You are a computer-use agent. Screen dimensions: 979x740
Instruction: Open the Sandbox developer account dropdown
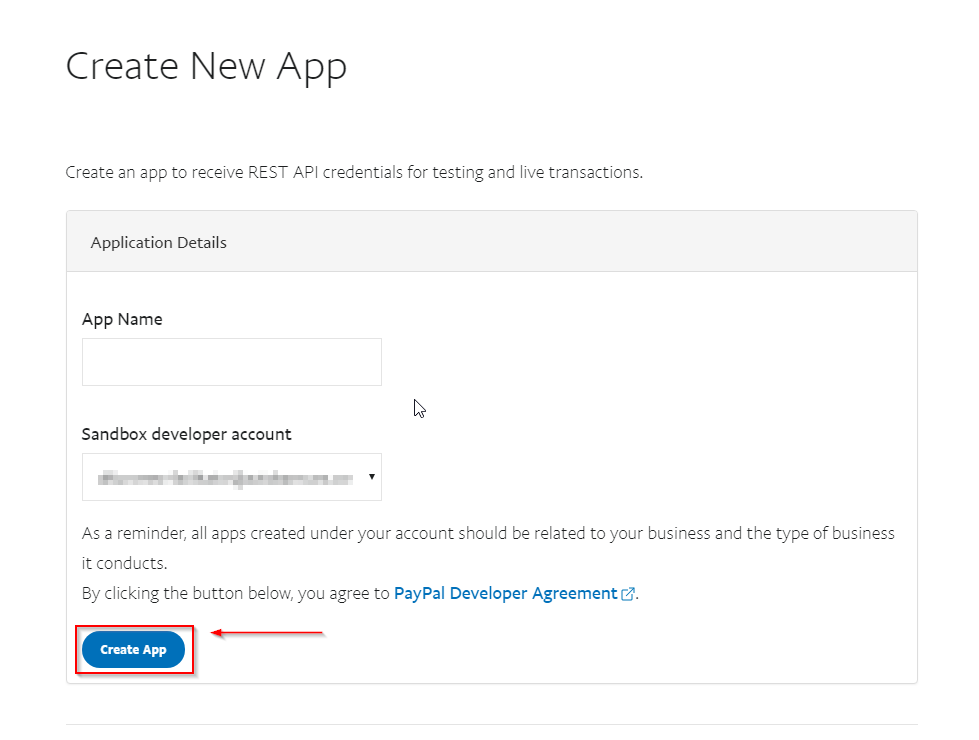(231, 477)
